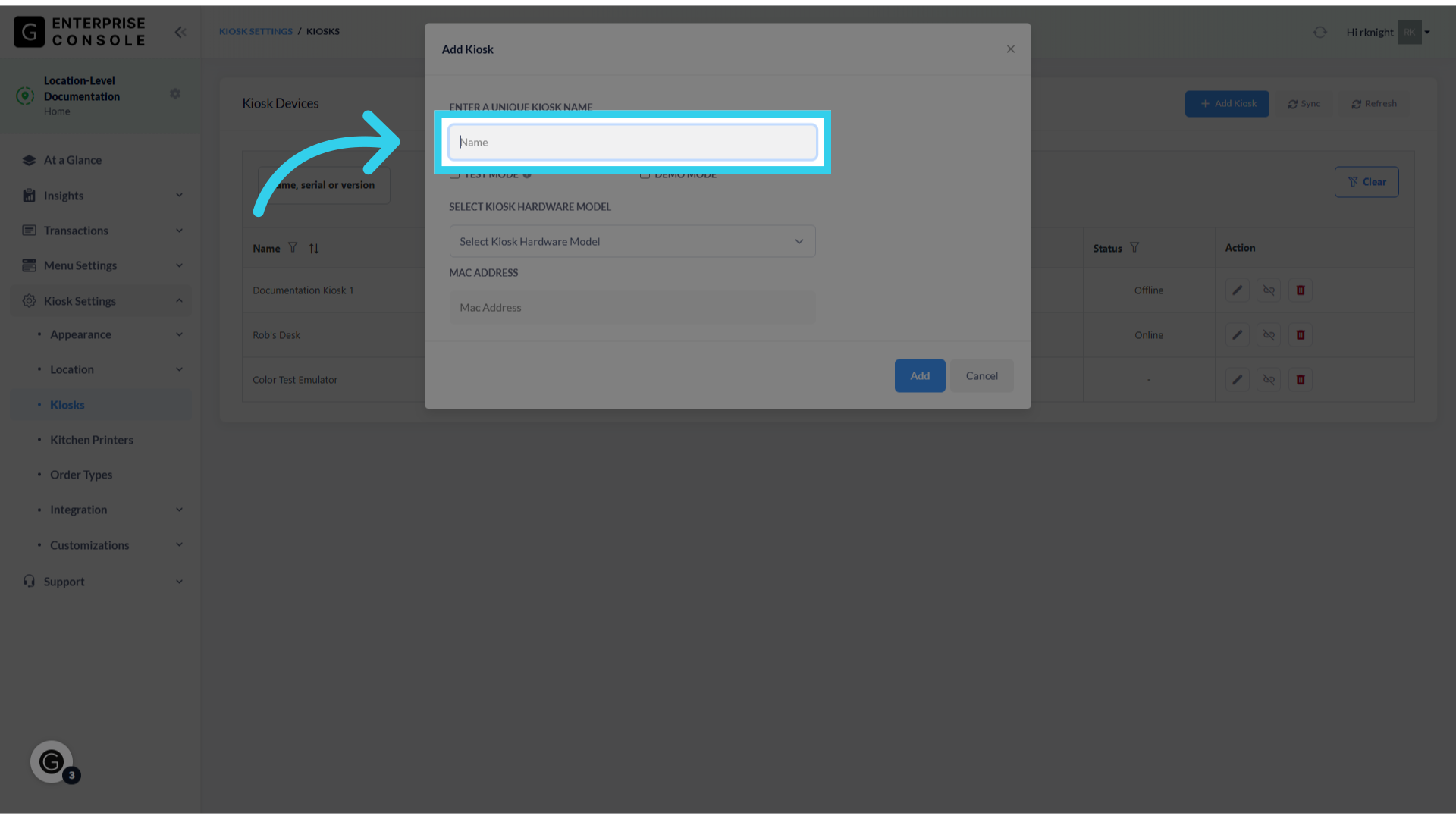The image size is (1456, 819).
Task: Follow the Kiosk Settings breadcrumb link
Action: tap(256, 31)
